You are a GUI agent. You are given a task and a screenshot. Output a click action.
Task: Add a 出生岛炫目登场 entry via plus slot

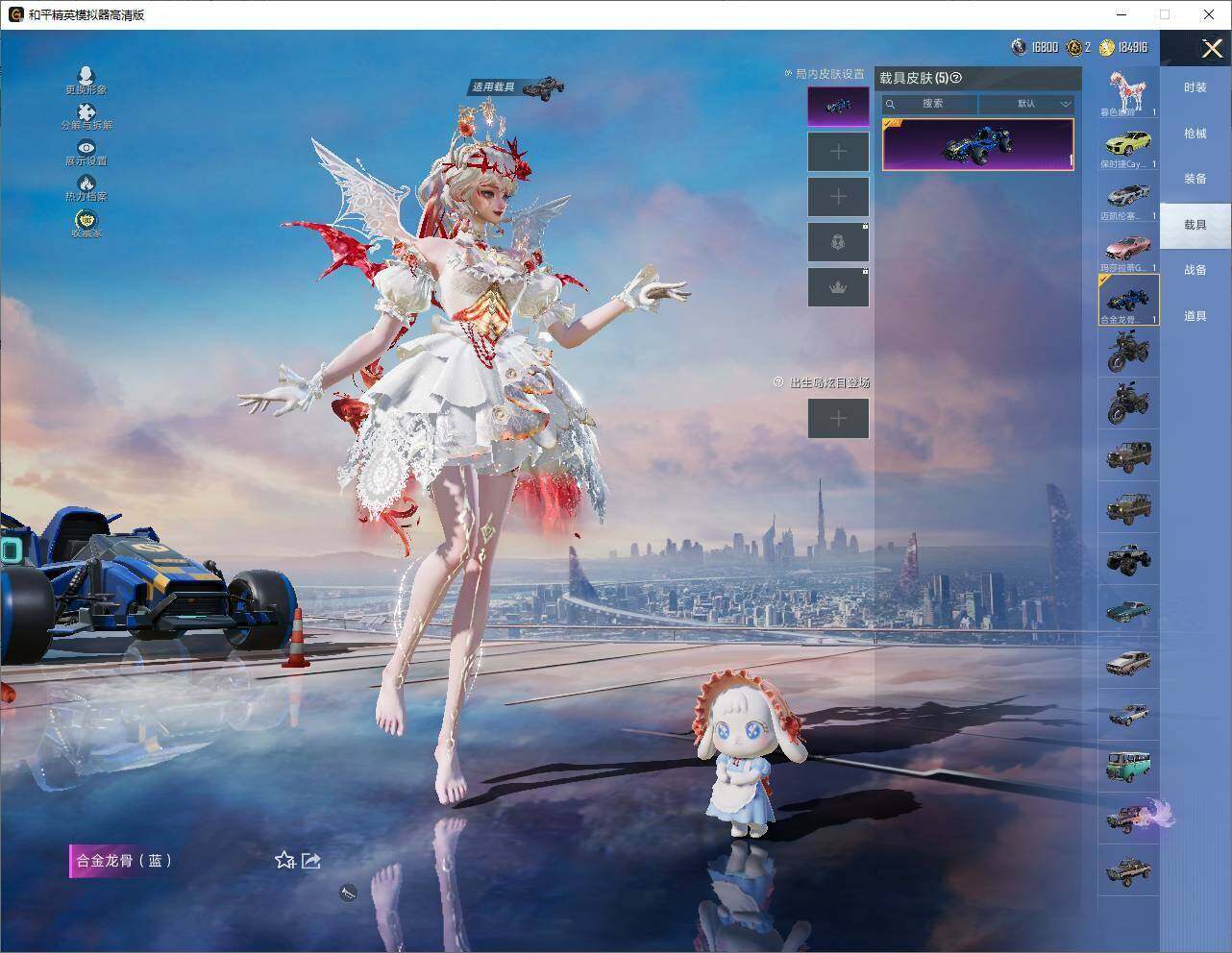click(838, 418)
